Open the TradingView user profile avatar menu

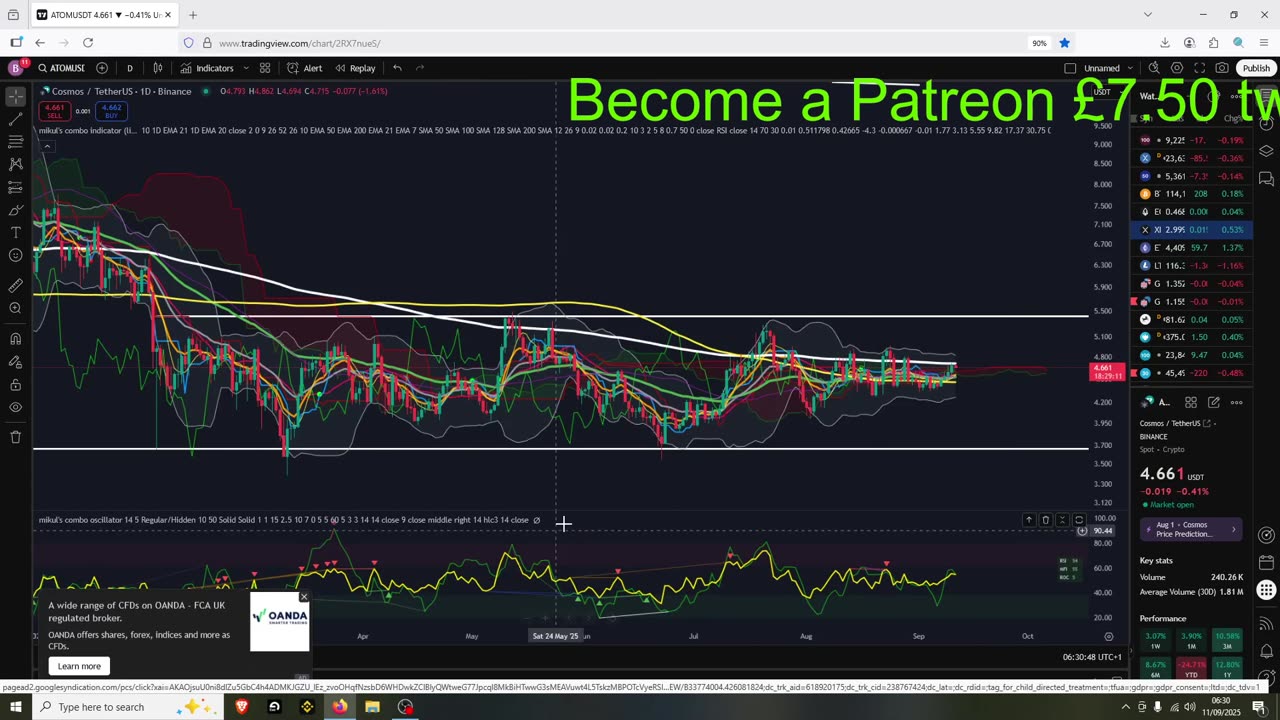[x=15, y=68]
